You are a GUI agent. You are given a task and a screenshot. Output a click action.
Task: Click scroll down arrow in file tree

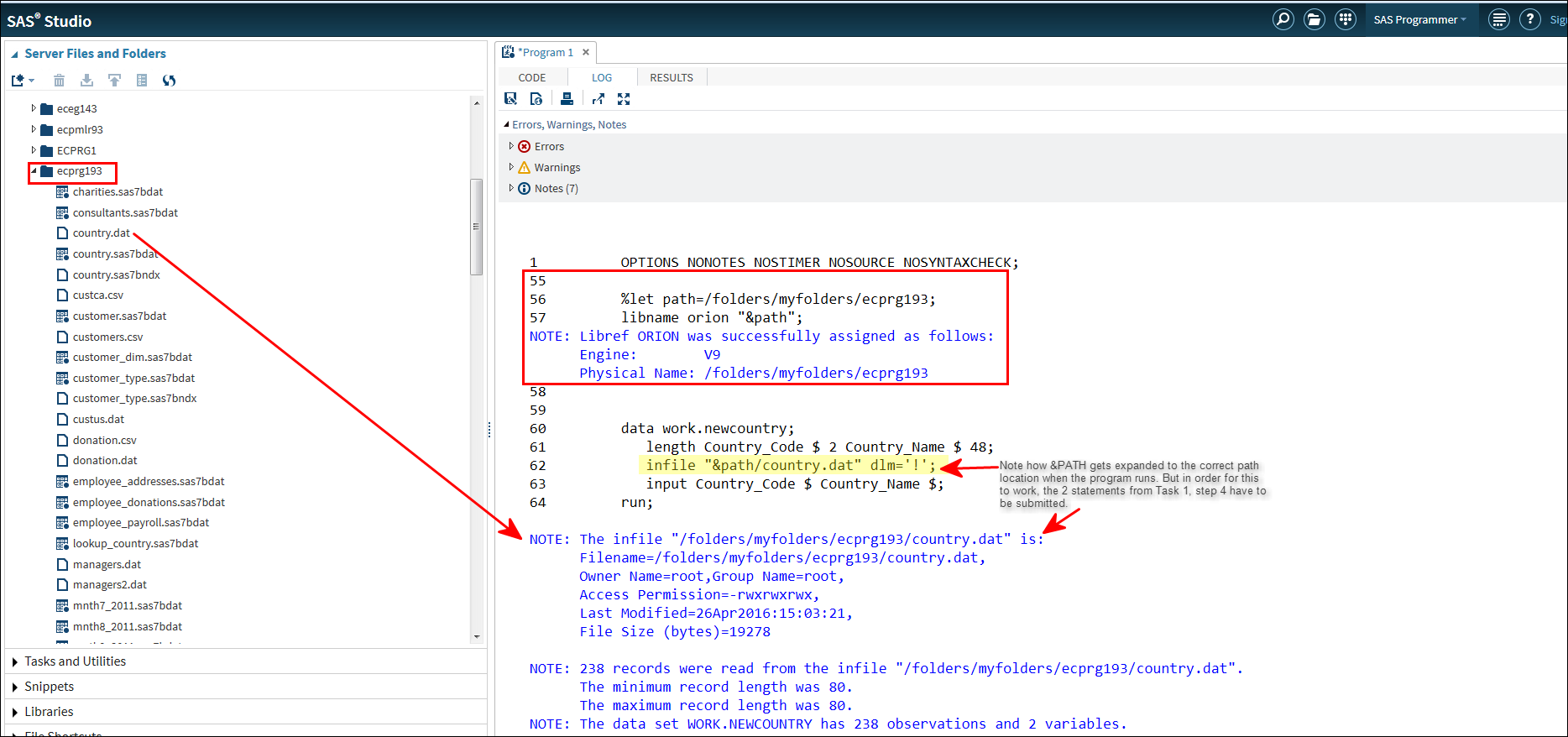click(x=477, y=637)
